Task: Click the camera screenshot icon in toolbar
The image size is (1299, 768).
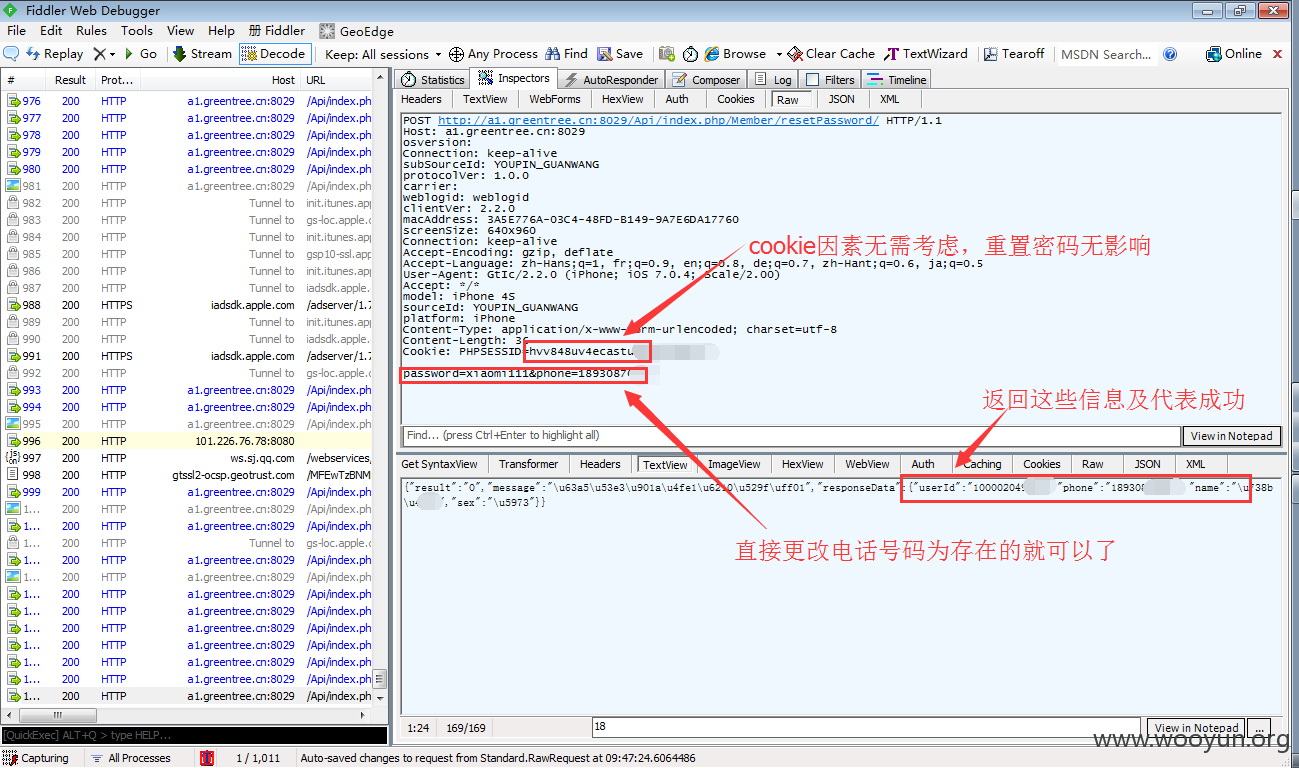Action: 667,54
